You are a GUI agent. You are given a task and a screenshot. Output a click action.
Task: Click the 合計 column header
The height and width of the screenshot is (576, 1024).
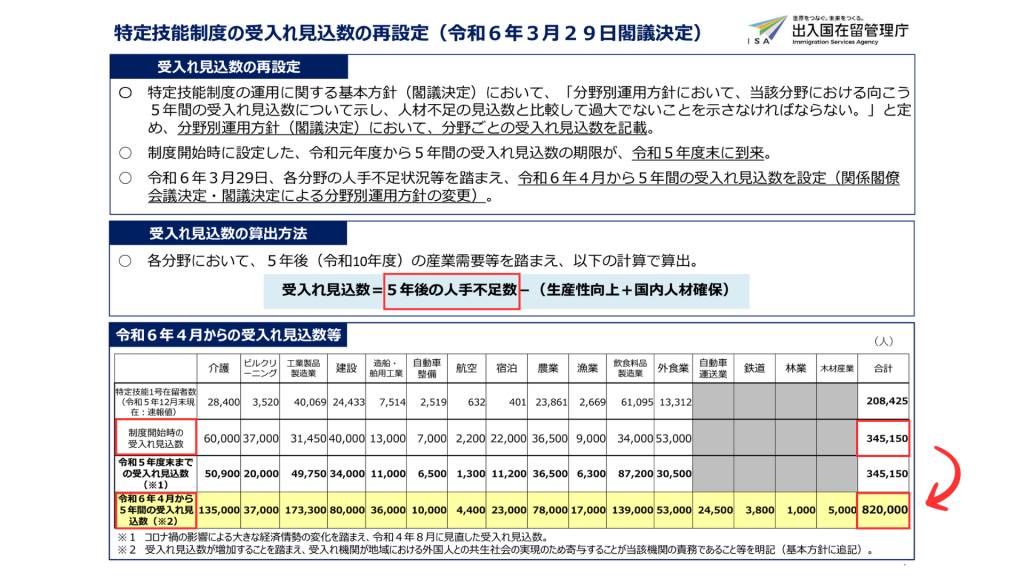click(883, 368)
